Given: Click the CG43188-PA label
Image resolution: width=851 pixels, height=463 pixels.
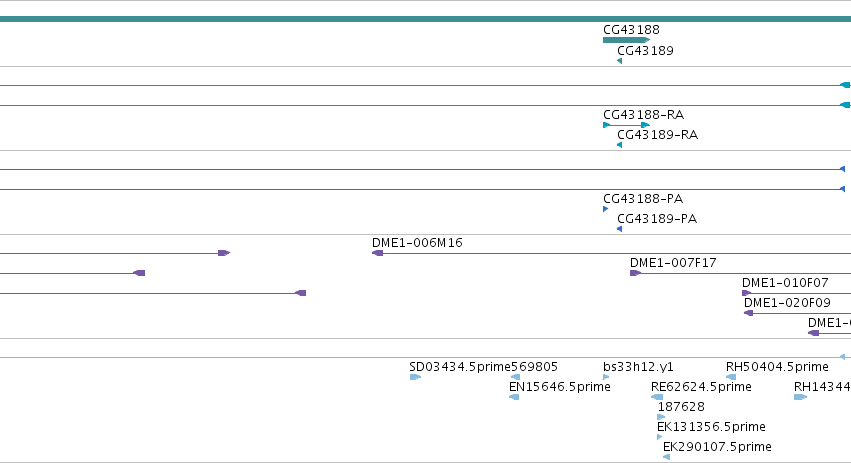Looking at the screenshot, I should pos(643,199).
